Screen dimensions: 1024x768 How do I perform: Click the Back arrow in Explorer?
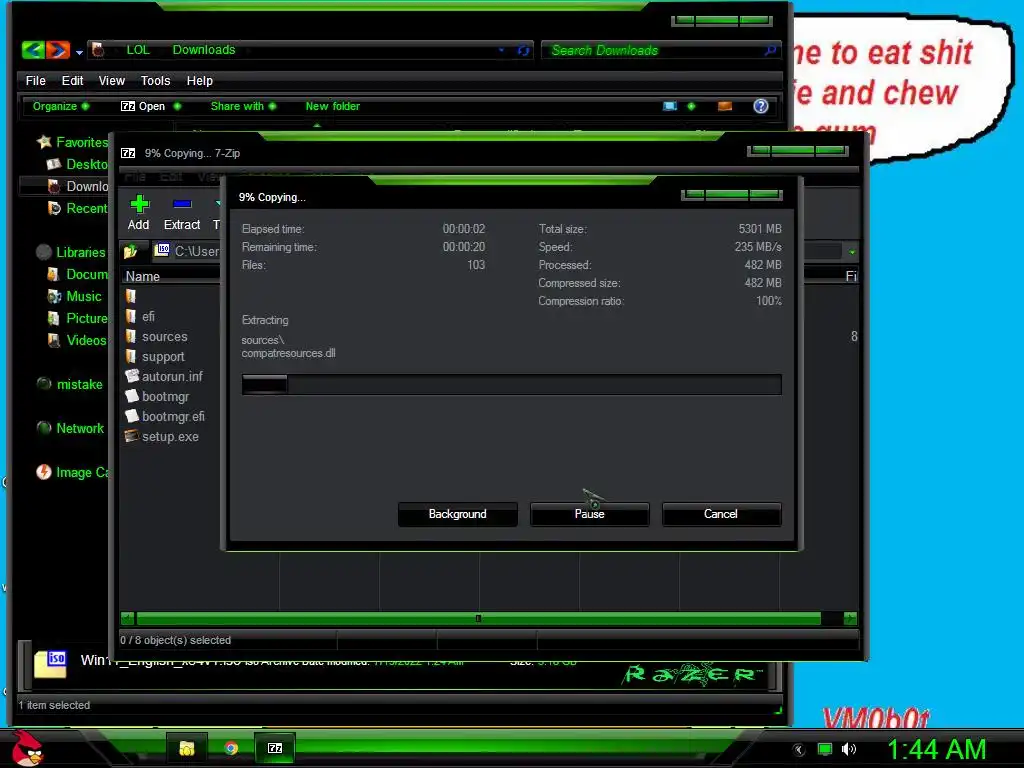(33, 50)
